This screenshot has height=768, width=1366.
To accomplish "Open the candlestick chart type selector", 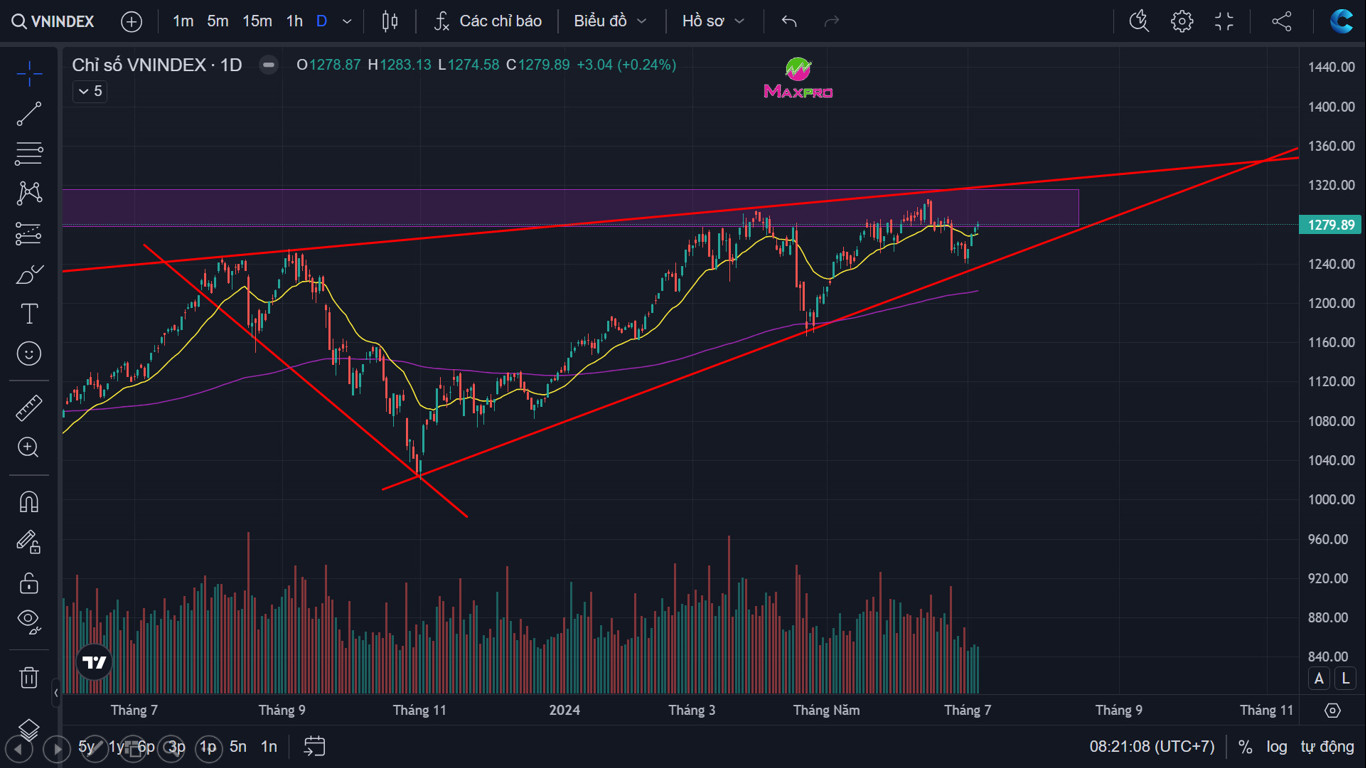I will click(x=390, y=21).
